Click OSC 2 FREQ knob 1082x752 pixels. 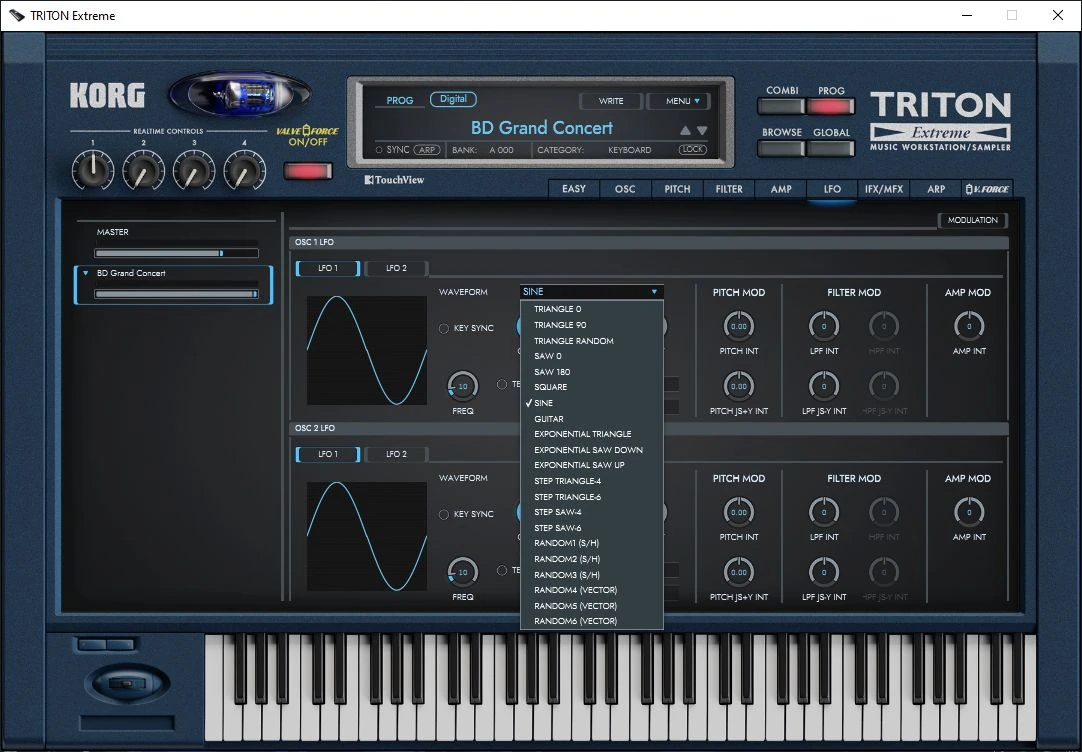(462, 572)
